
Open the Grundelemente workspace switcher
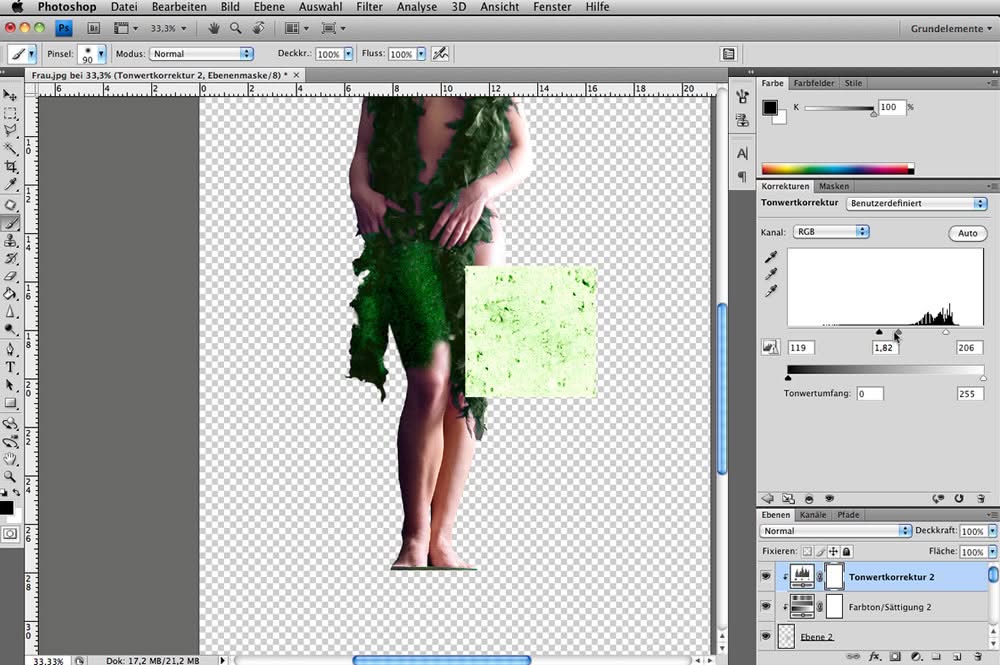[x=951, y=29]
